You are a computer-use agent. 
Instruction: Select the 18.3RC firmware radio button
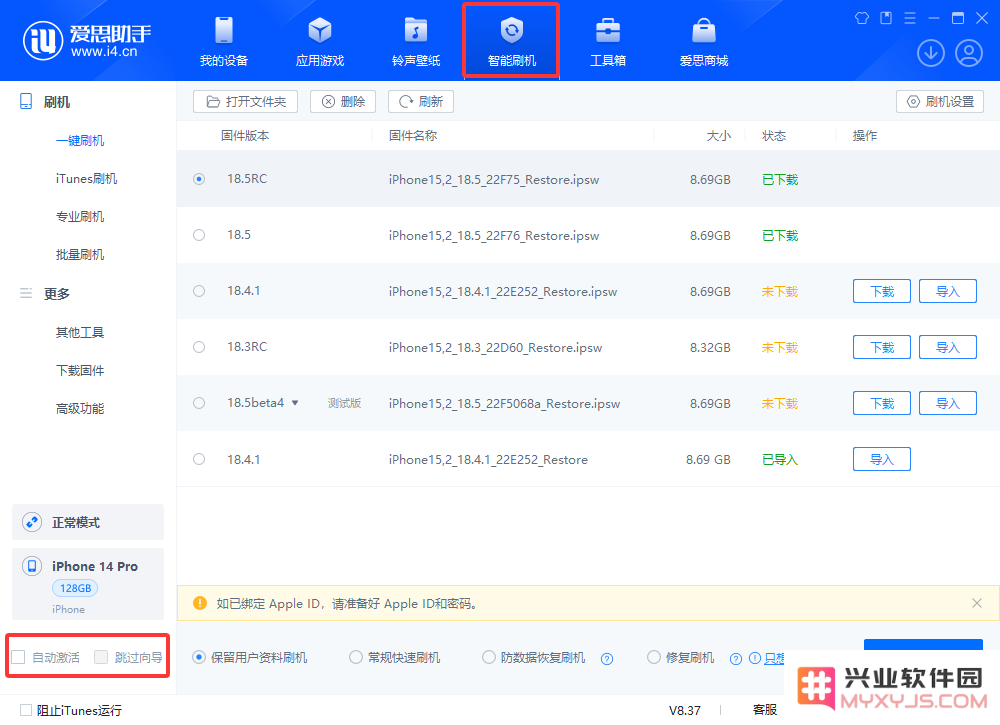199,347
